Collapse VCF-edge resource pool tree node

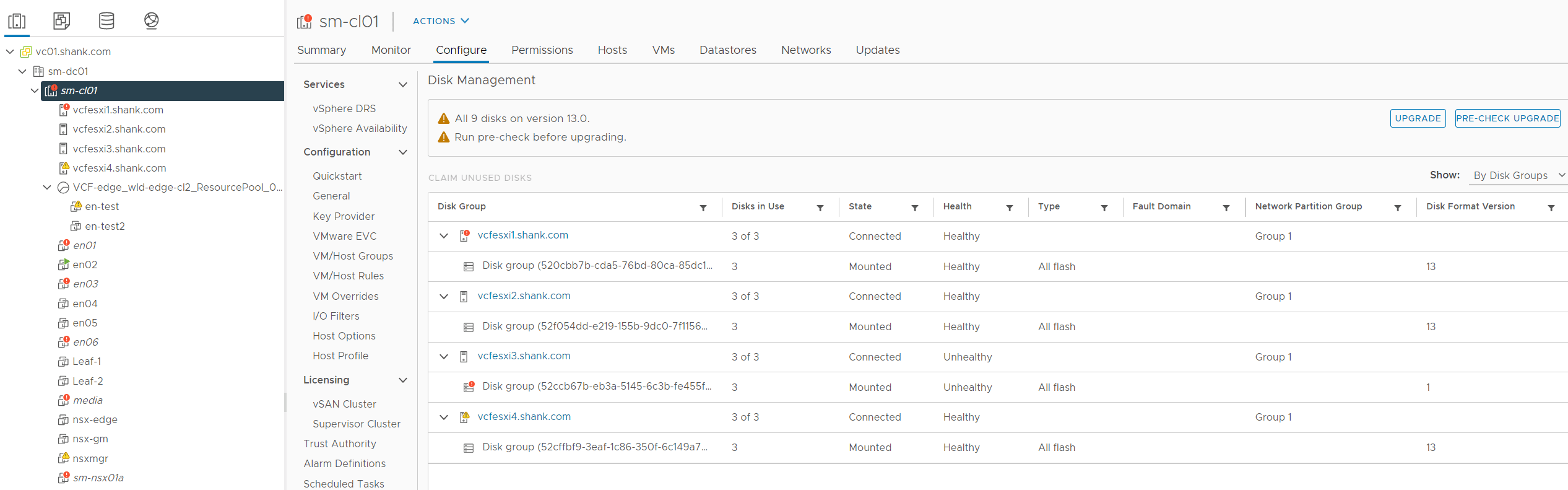[47, 187]
